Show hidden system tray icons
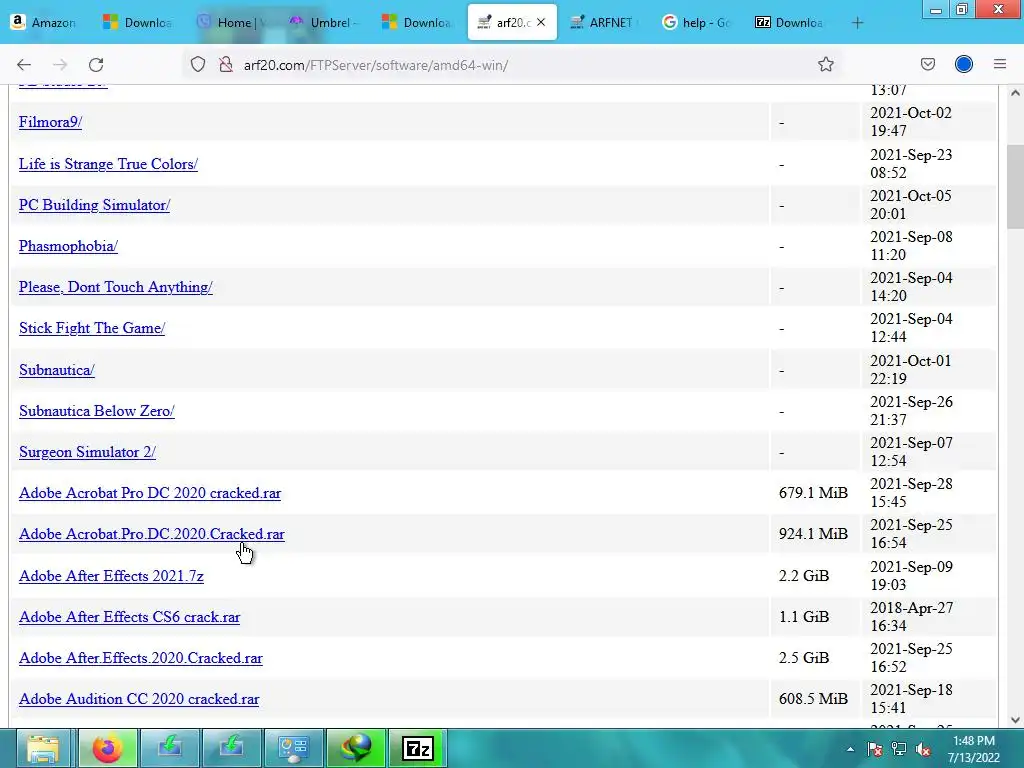The height and width of the screenshot is (768, 1024). (850, 749)
